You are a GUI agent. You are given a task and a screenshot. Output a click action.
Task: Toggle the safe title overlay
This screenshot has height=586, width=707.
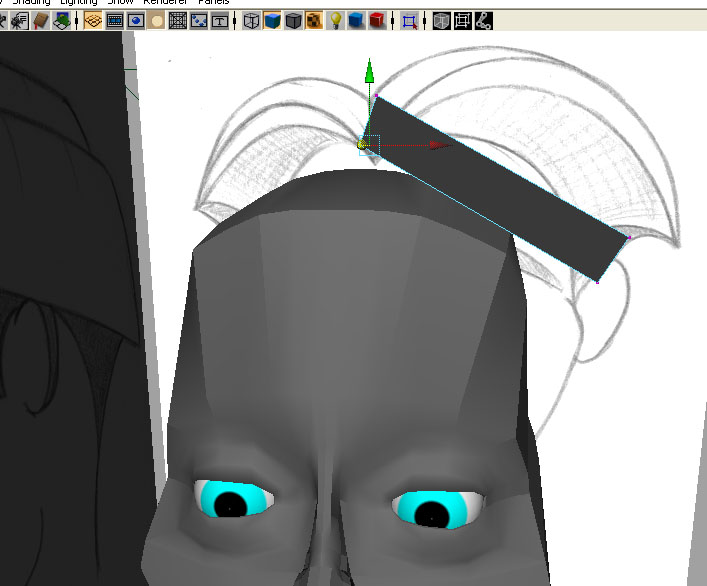coord(220,21)
